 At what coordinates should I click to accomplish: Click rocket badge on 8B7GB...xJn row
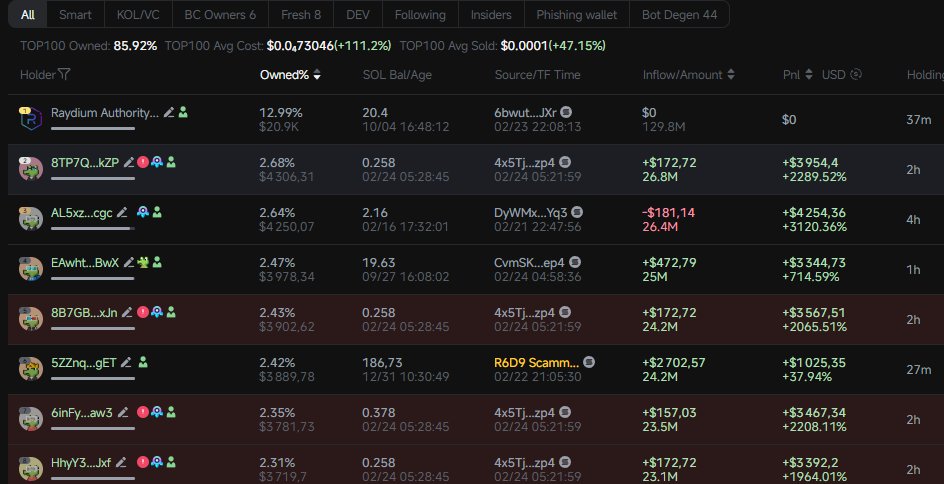157,312
